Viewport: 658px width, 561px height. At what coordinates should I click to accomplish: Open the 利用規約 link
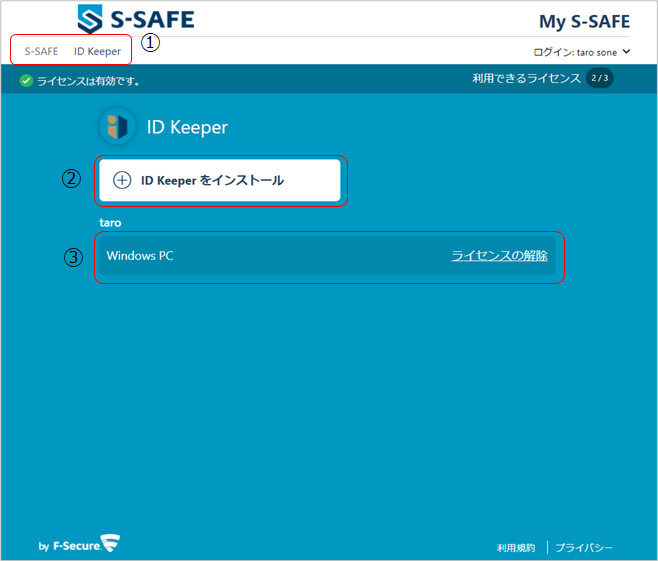(x=515, y=548)
